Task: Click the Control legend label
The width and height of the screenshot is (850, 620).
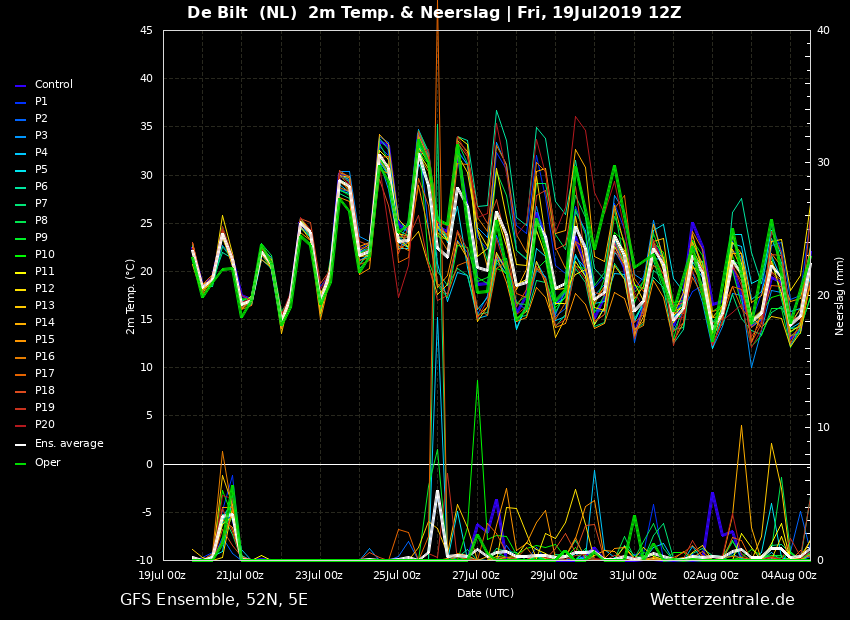Action: (x=54, y=85)
